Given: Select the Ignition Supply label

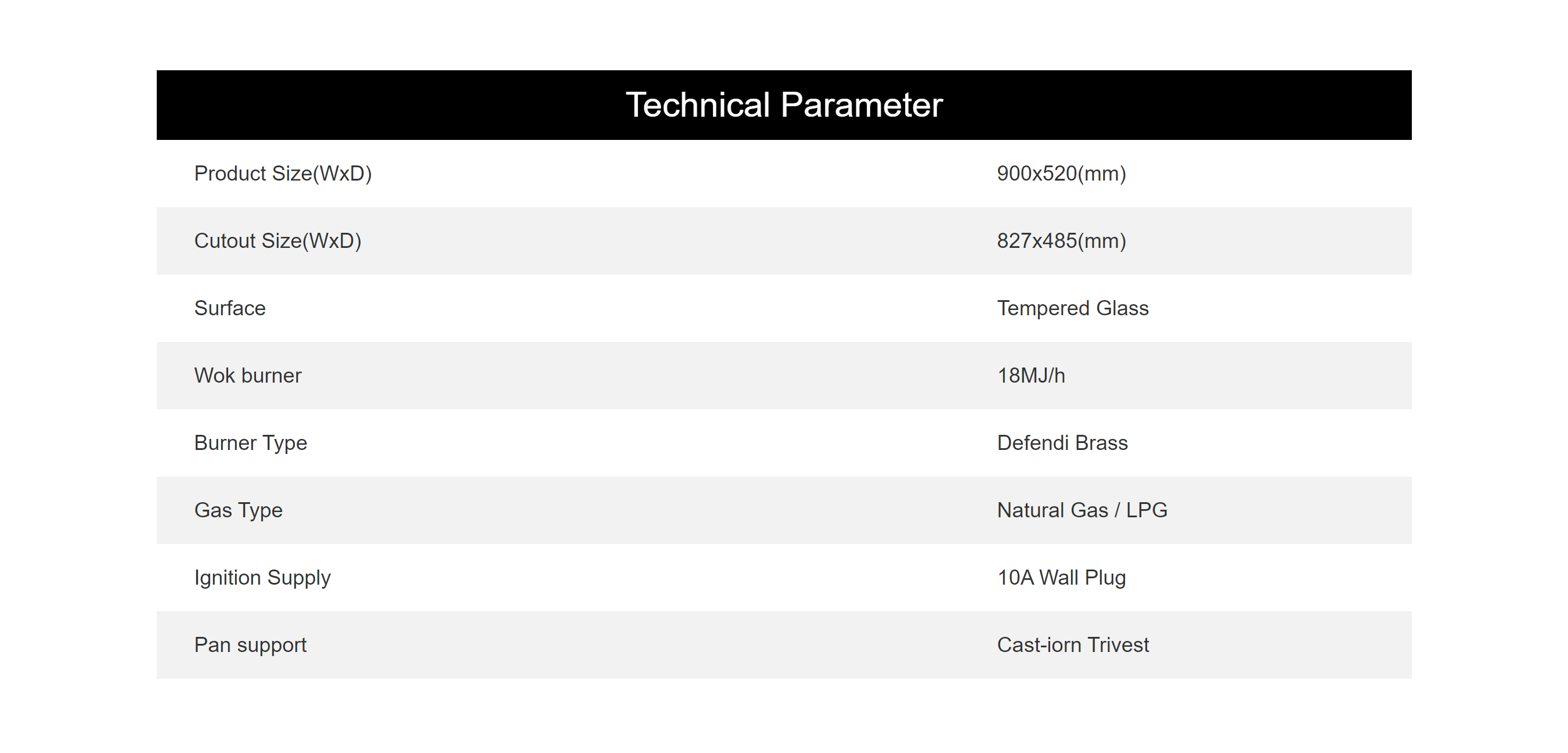Looking at the screenshot, I should 262,578.
